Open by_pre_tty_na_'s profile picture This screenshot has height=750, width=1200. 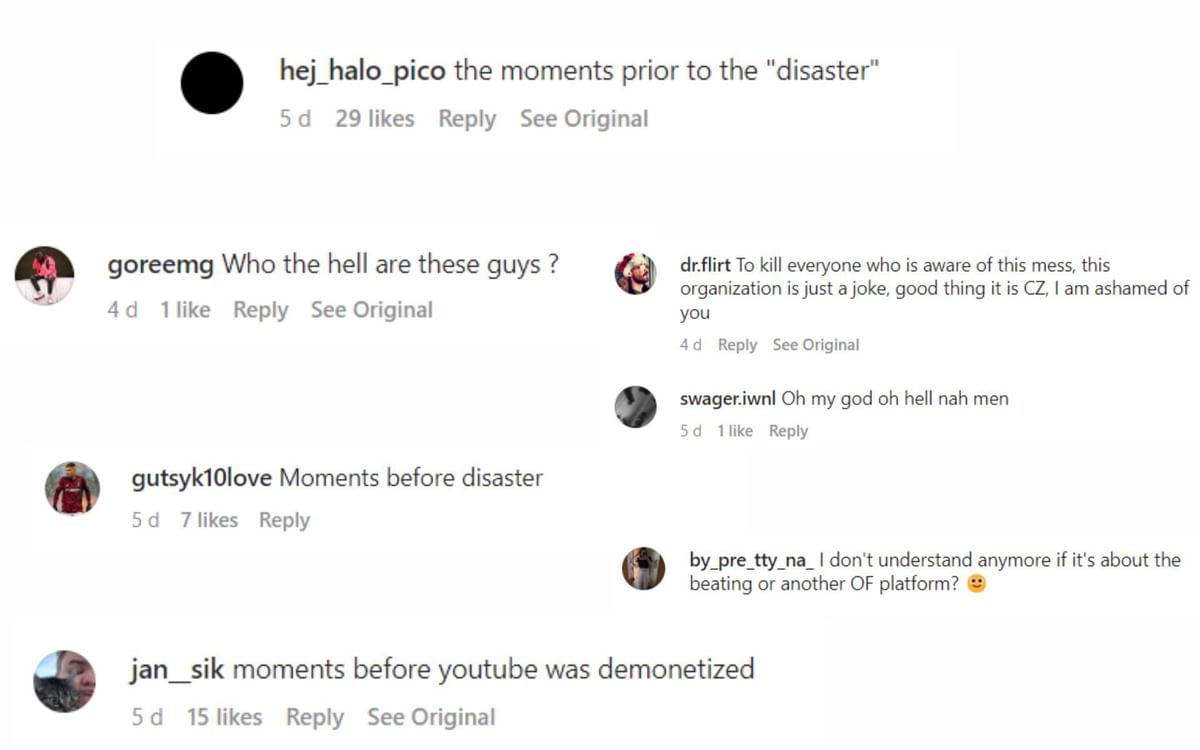click(x=643, y=569)
